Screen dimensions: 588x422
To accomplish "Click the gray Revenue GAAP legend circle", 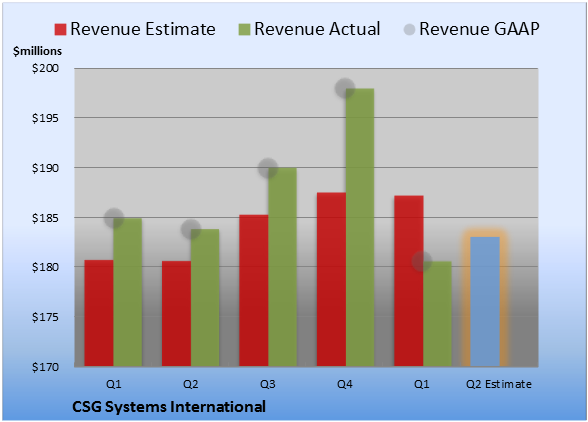I will point(409,30).
